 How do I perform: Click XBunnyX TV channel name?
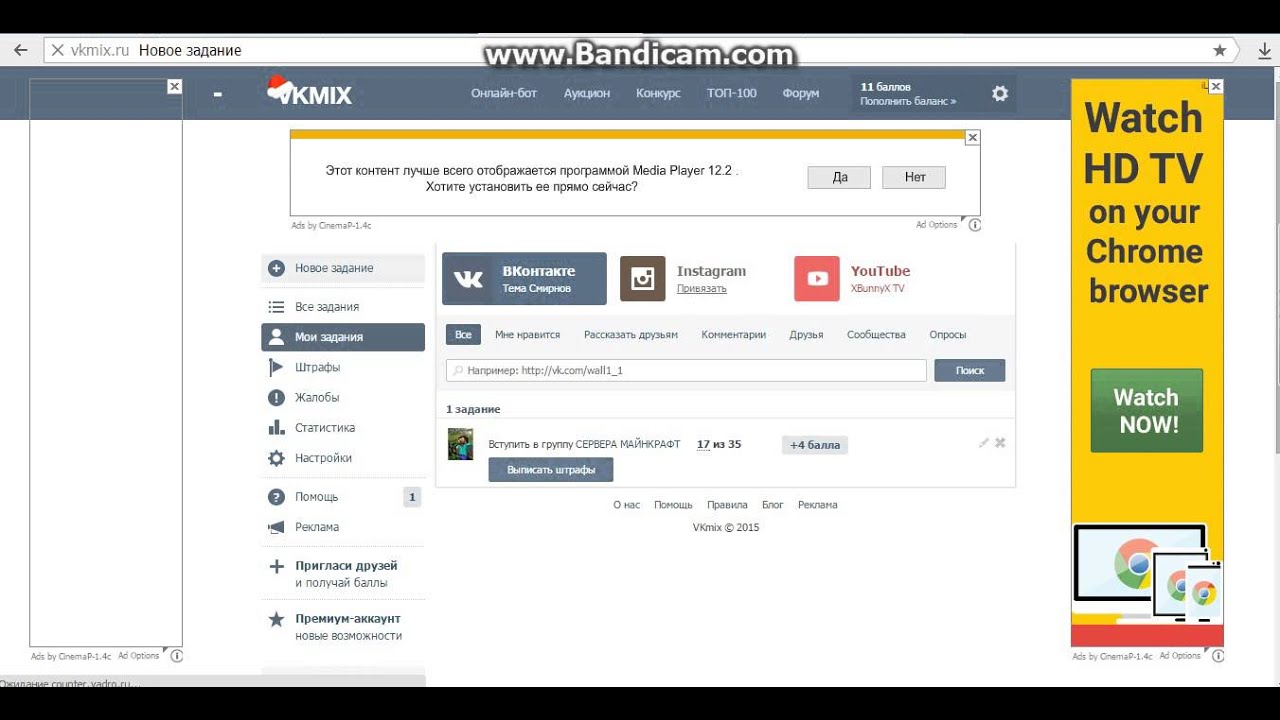878,289
